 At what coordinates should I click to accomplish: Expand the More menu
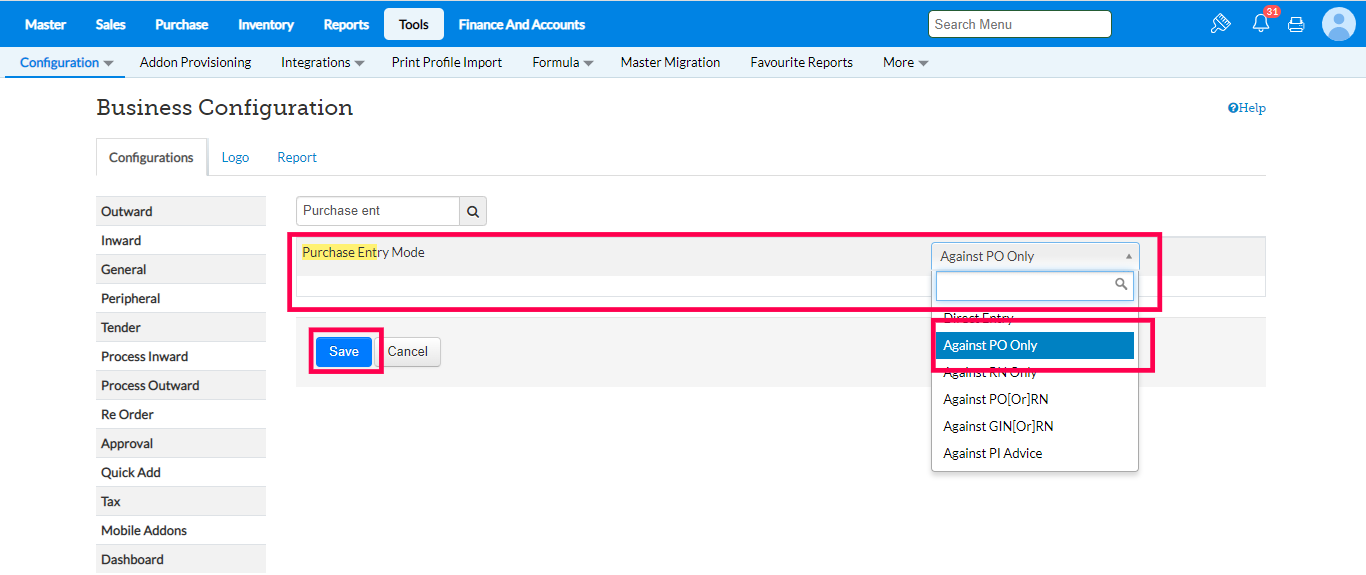coord(905,62)
